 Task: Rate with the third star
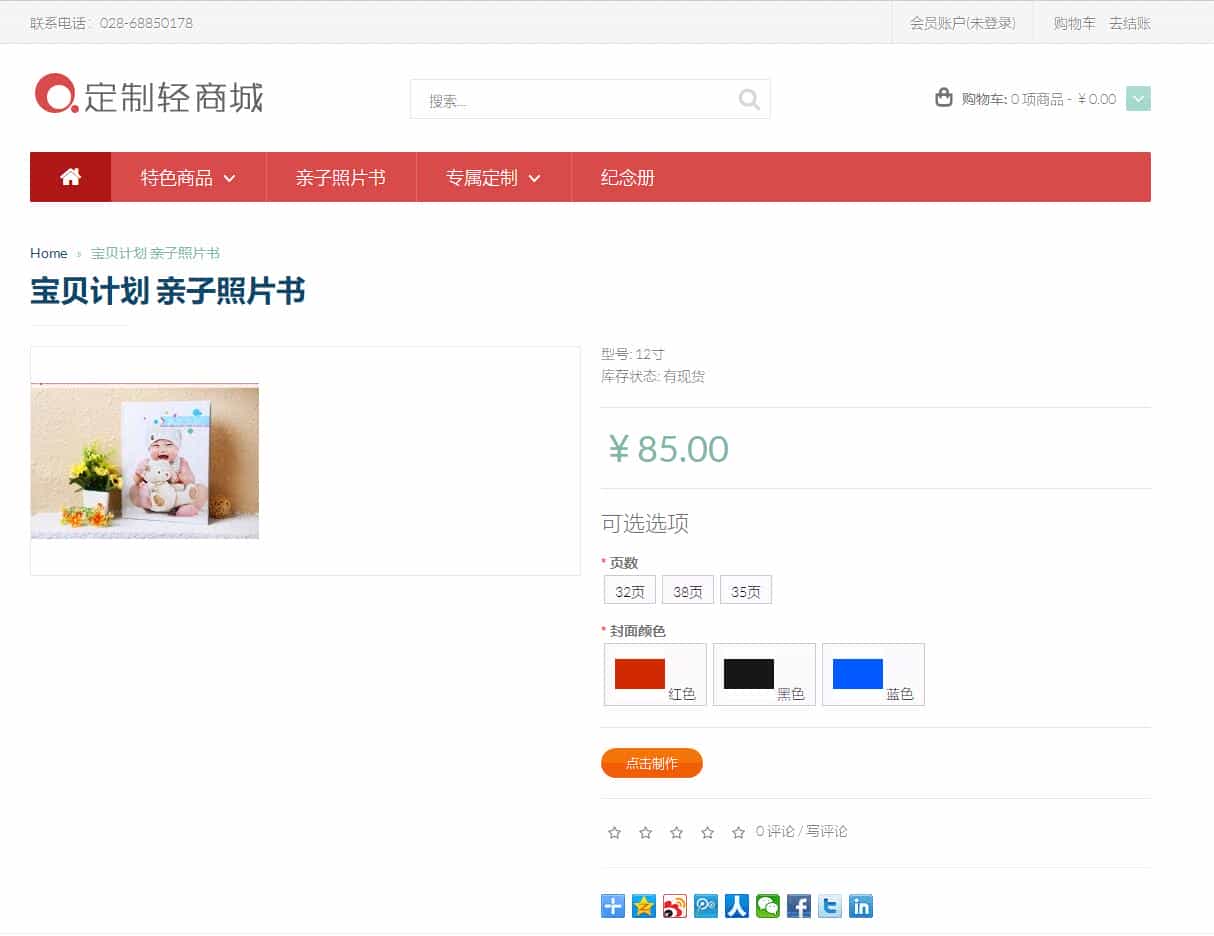point(676,832)
